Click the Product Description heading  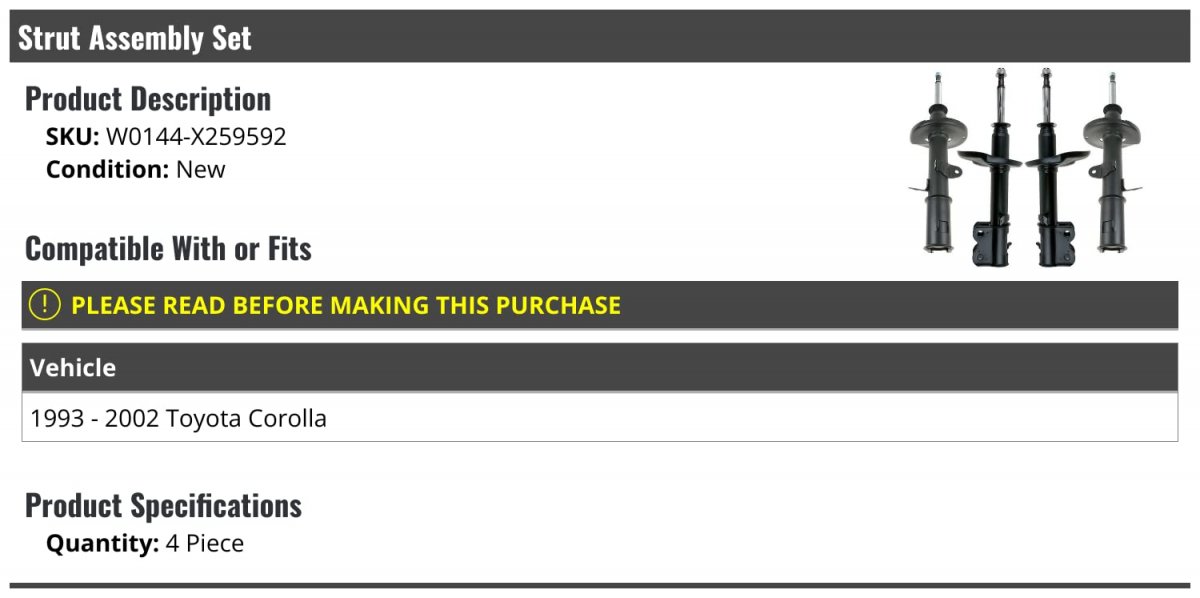pyautogui.click(x=148, y=99)
